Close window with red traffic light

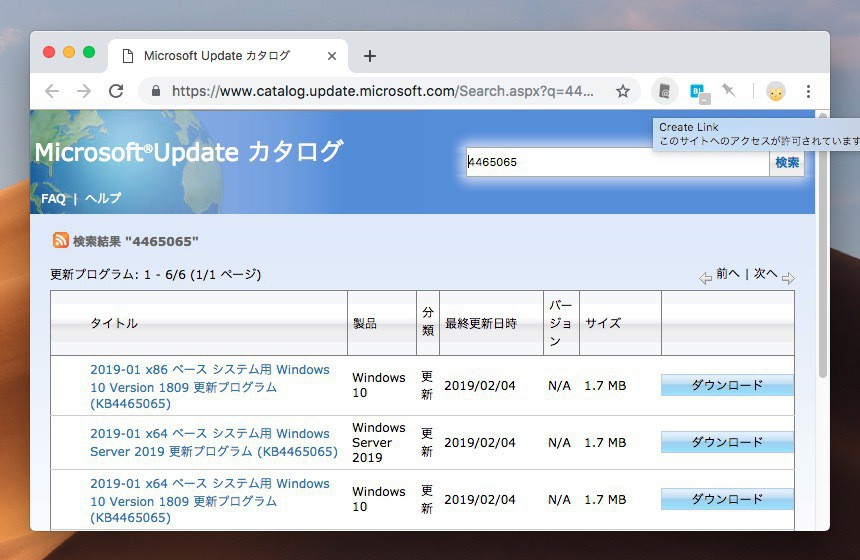49,52
